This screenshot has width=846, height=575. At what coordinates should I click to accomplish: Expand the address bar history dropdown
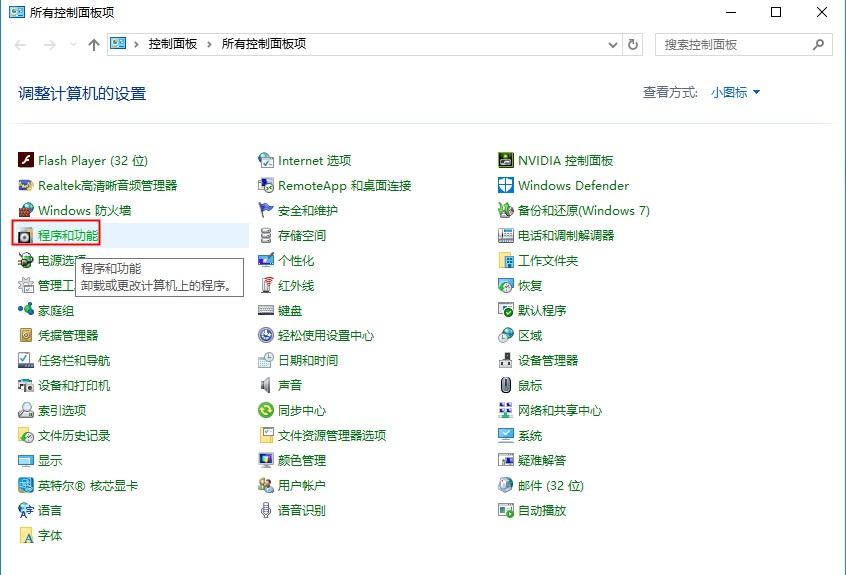click(612, 45)
